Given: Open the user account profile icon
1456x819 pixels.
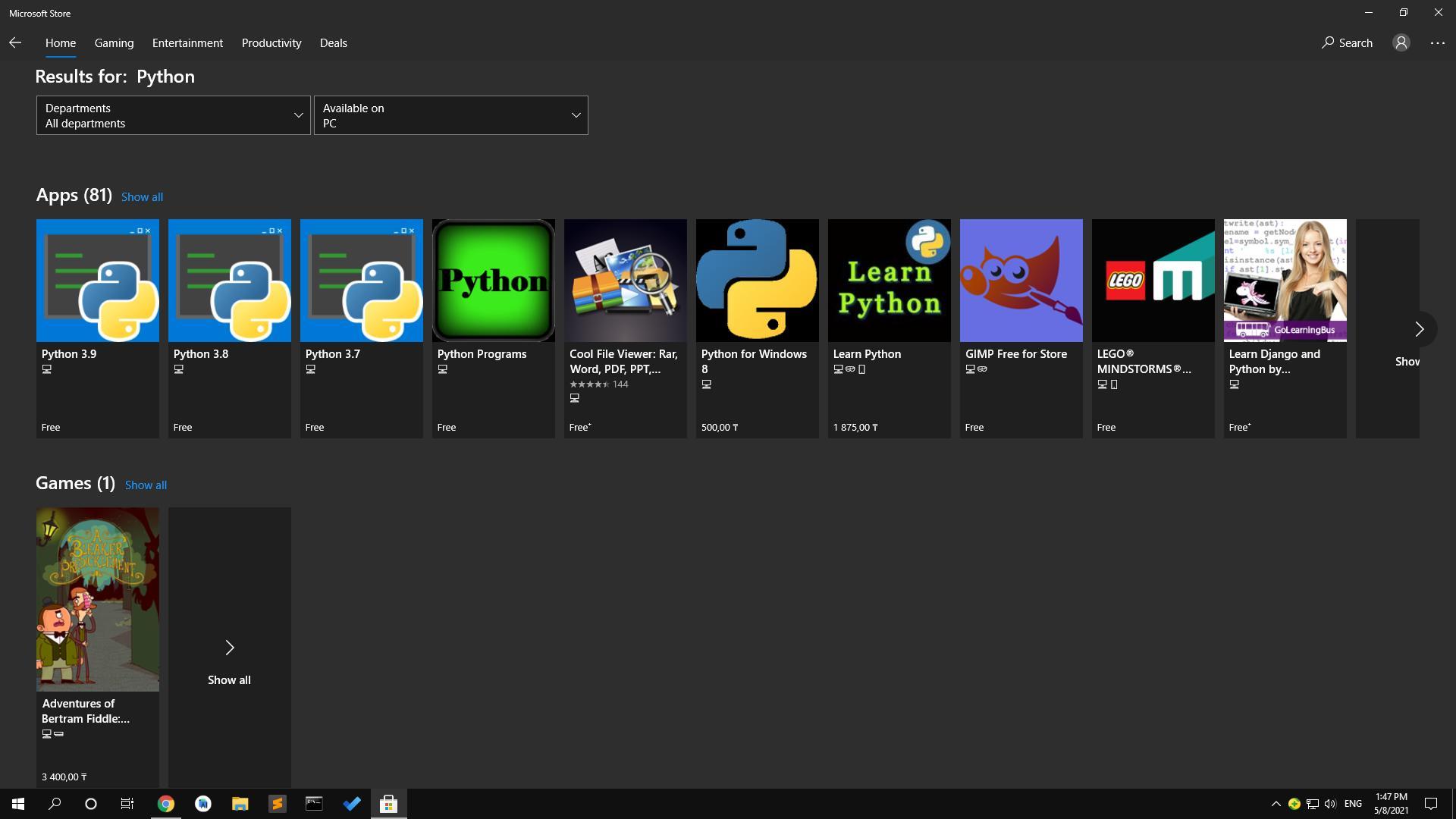Looking at the screenshot, I should point(1401,43).
